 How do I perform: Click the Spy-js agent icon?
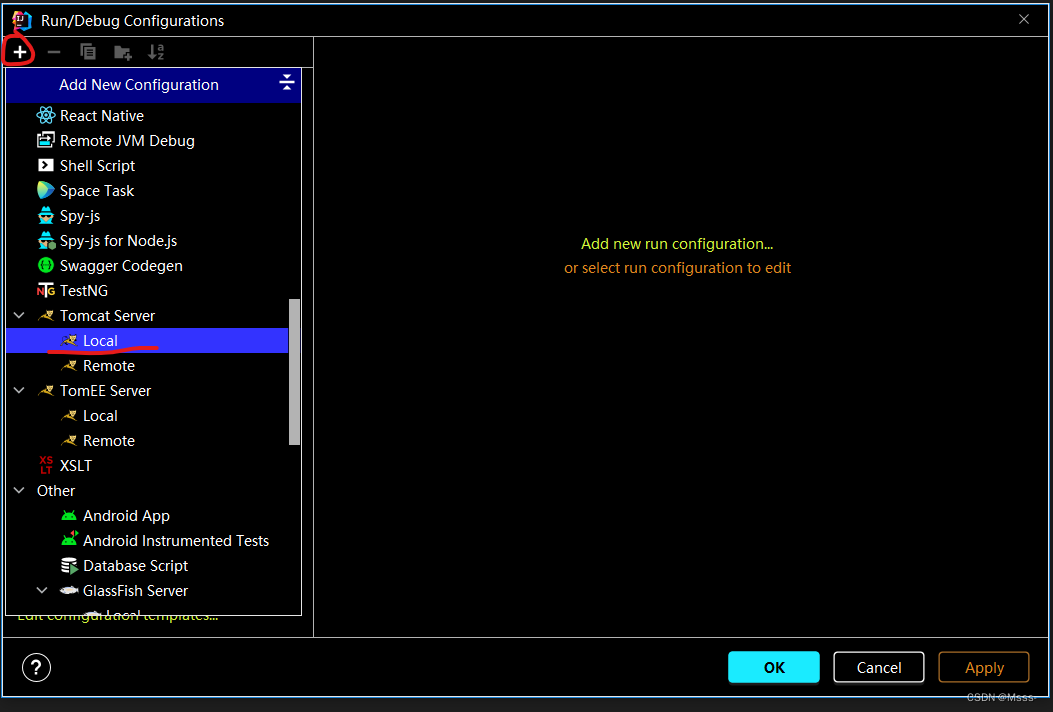[46, 216]
